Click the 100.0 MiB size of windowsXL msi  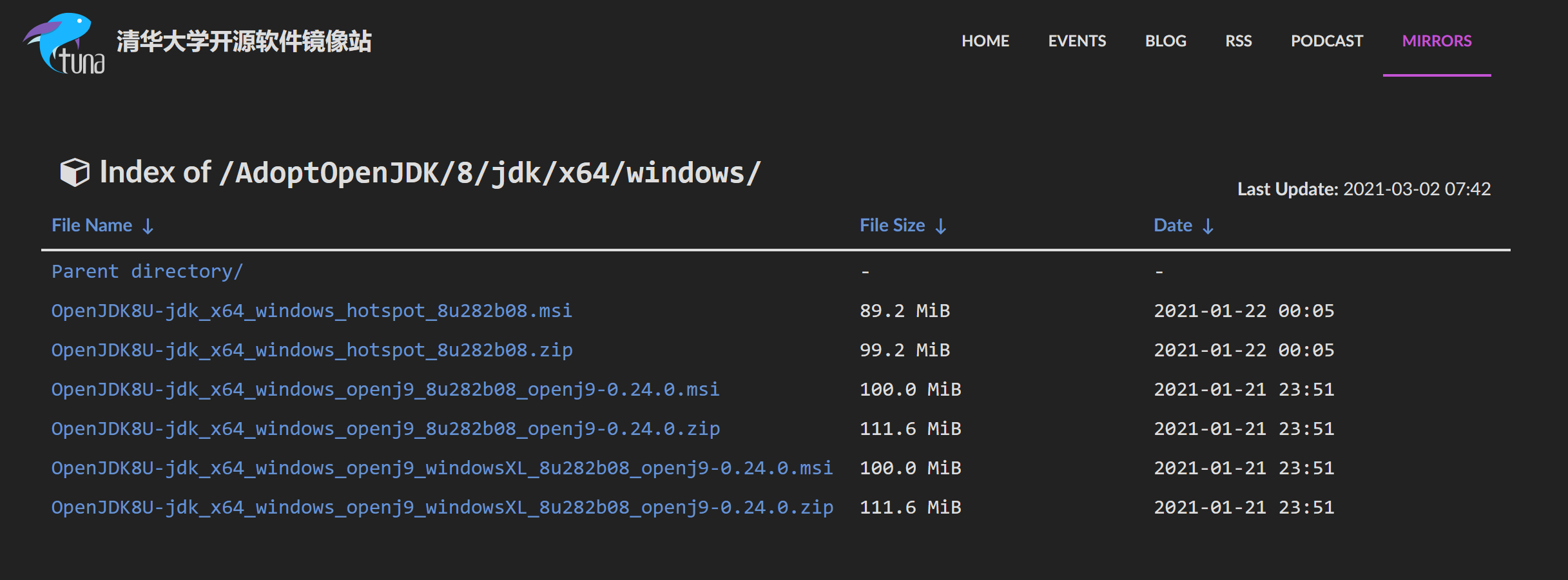(911, 468)
